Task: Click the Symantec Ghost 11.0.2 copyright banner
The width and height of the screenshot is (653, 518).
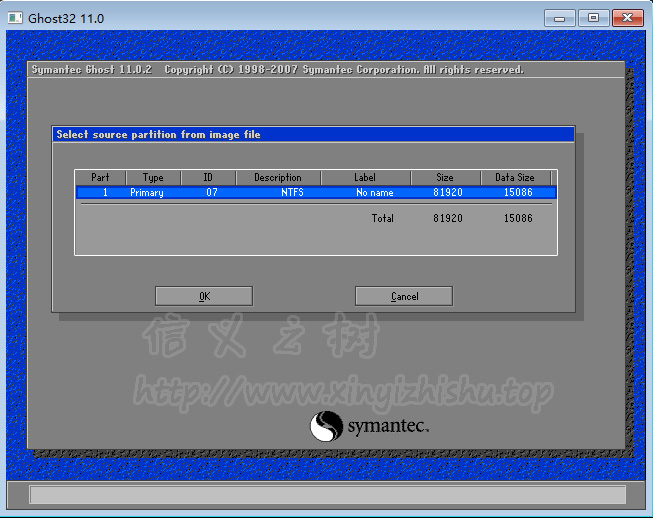Action: tap(277, 70)
